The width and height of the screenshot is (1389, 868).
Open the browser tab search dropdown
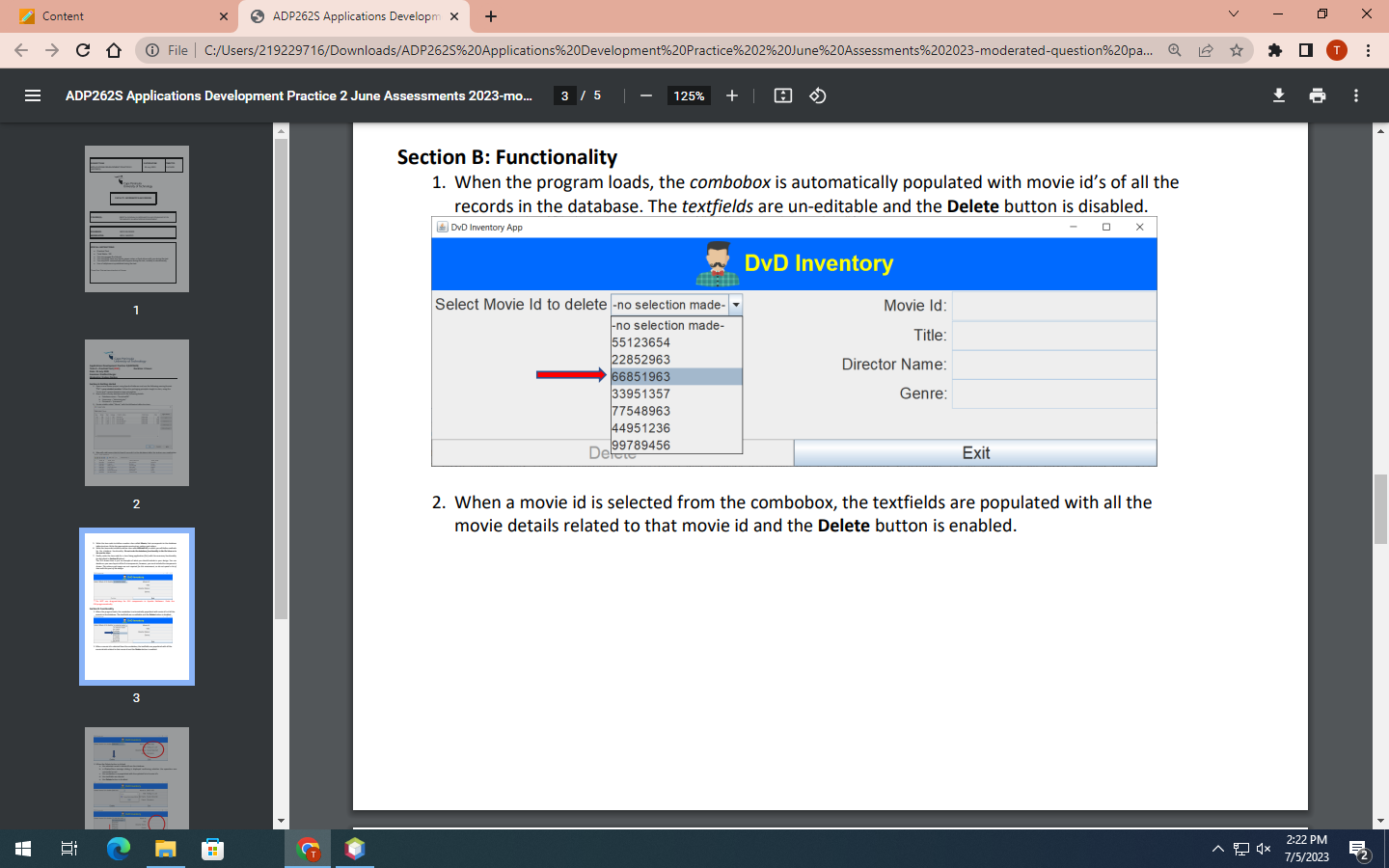(1233, 15)
